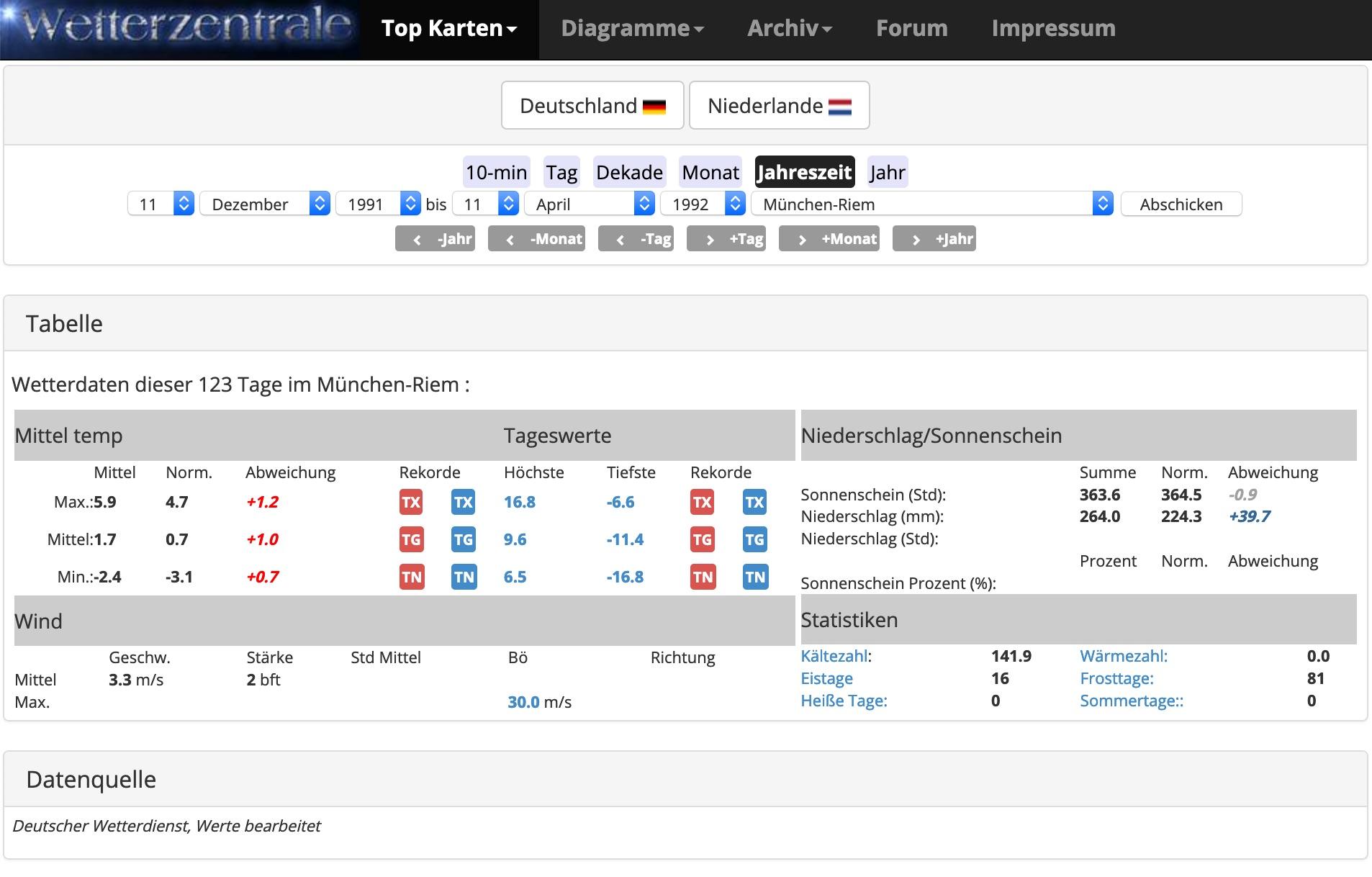
Task: Switch to 10-min period tab
Action: 496,172
